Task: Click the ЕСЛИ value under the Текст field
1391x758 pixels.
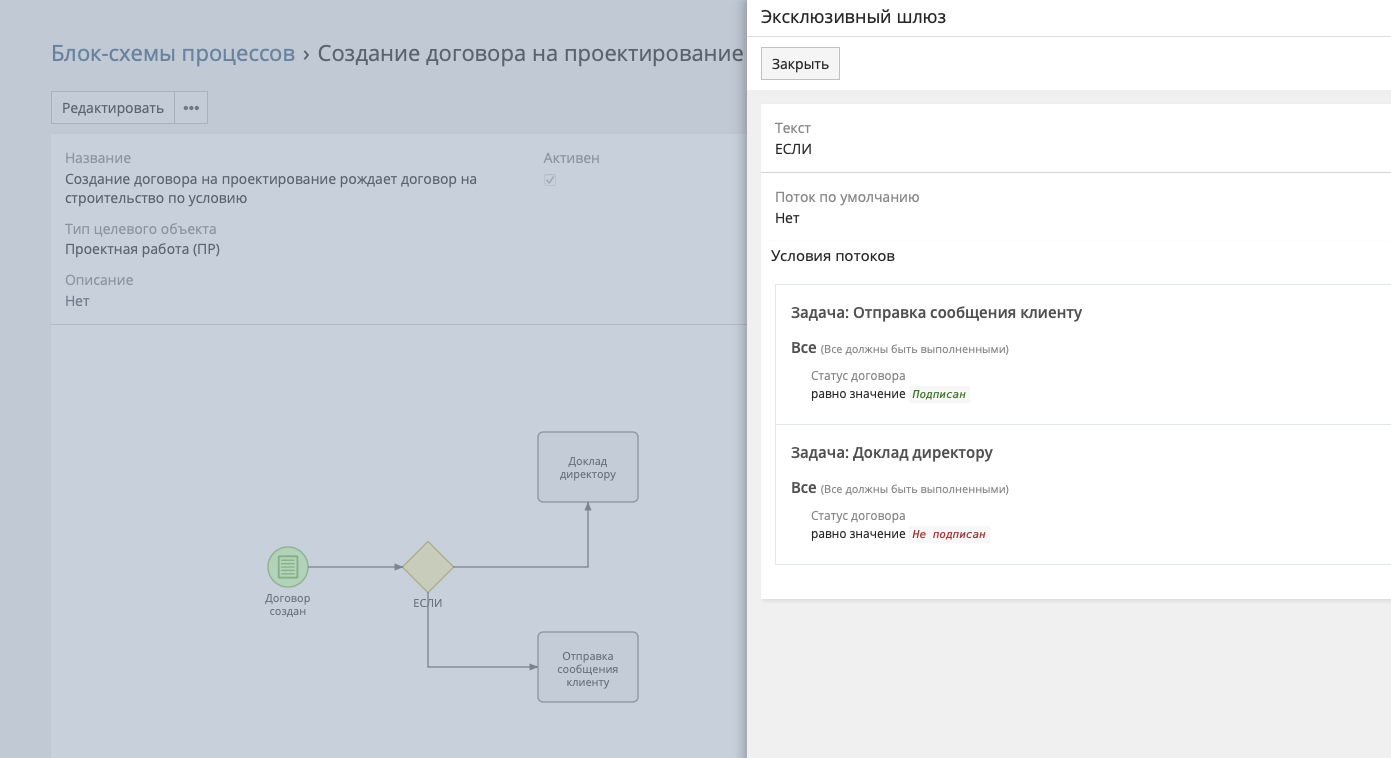Action: tap(793, 149)
